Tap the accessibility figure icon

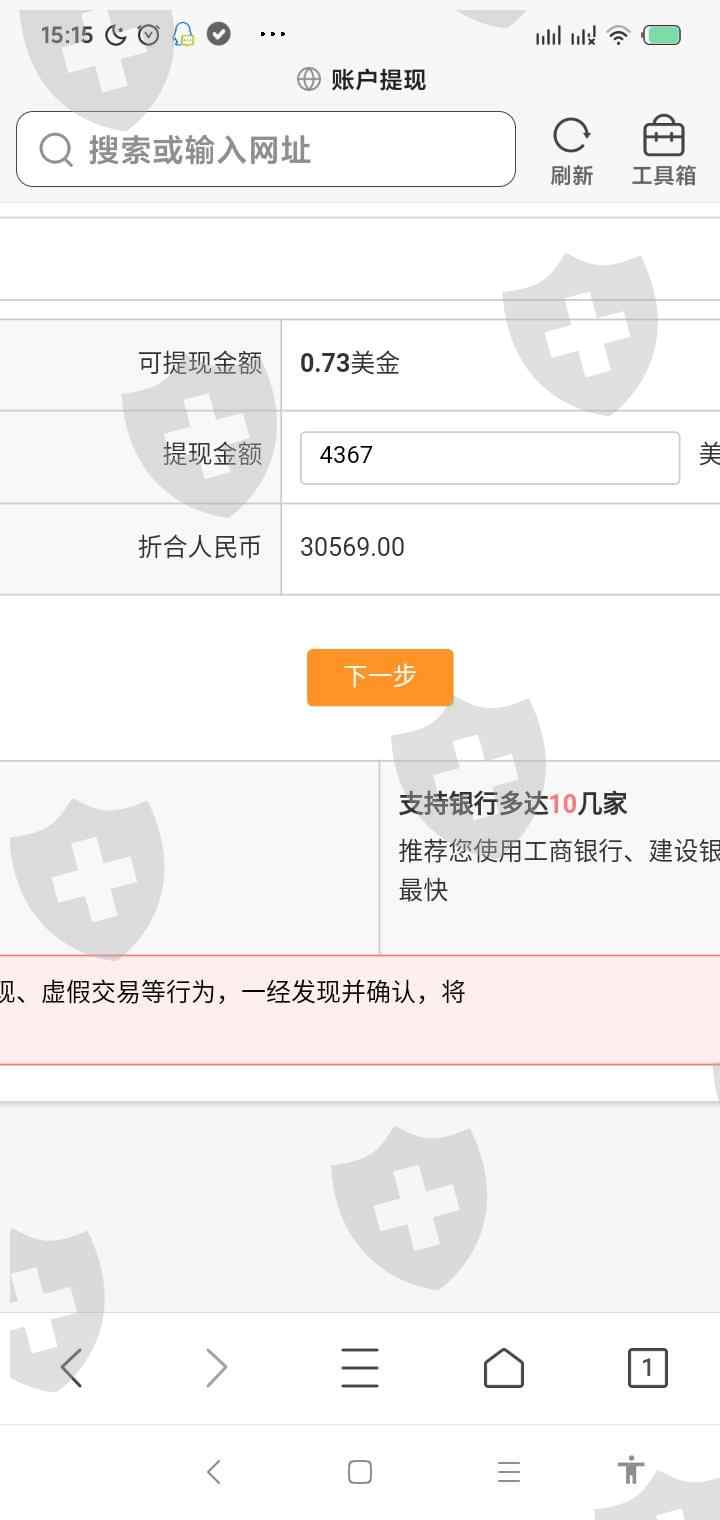631,1470
